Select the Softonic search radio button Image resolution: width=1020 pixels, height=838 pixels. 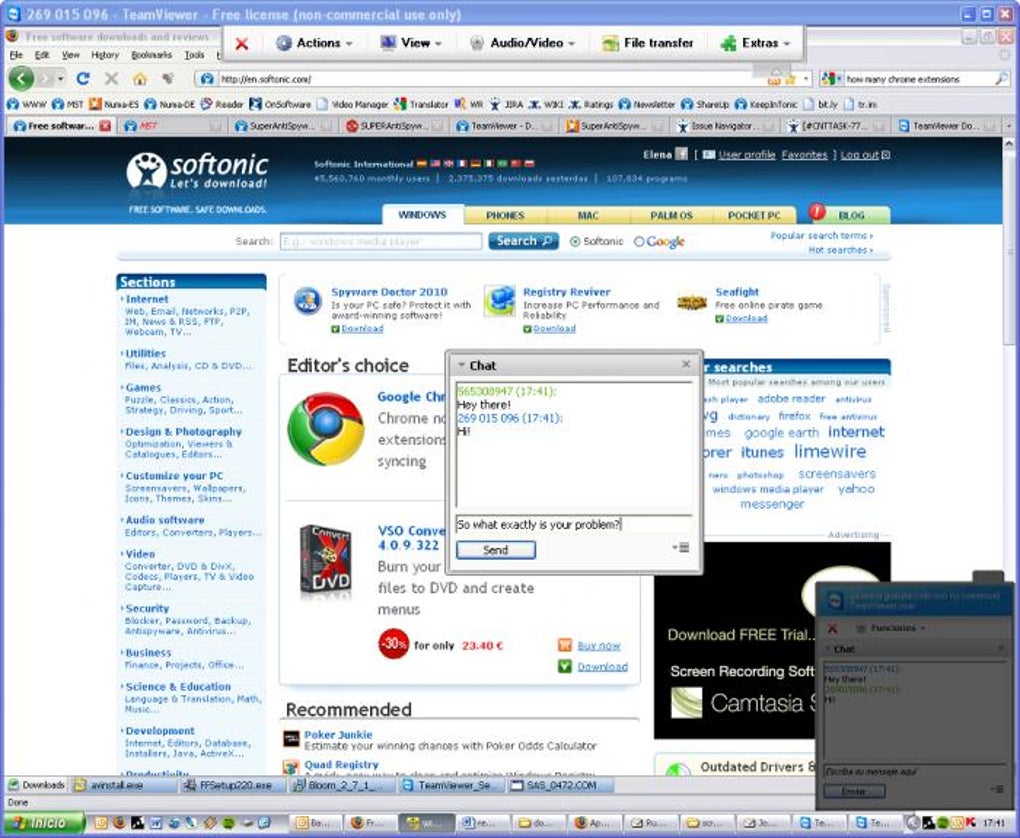(574, 241)
